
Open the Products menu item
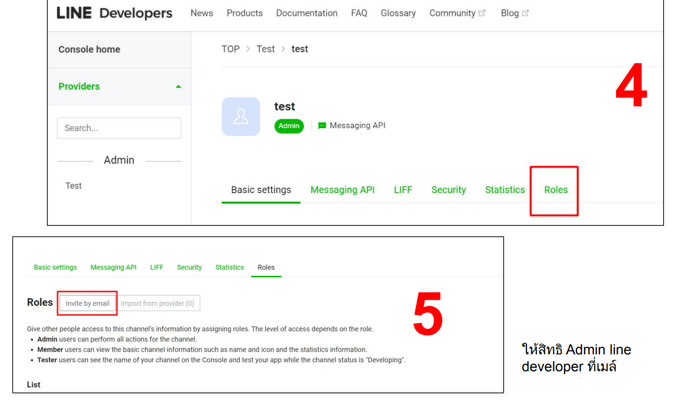point(244,13)
